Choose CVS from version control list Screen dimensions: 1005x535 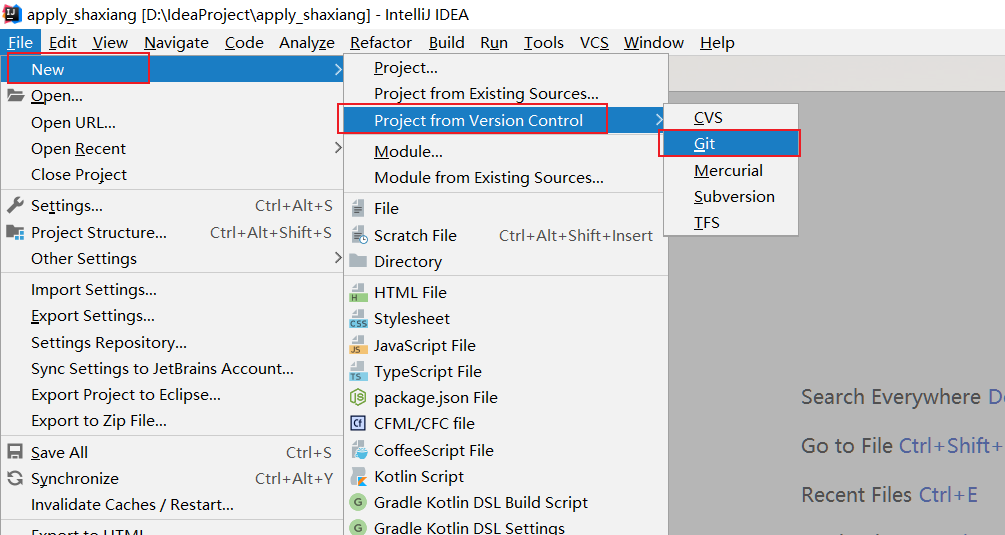[x=731, y=117]
